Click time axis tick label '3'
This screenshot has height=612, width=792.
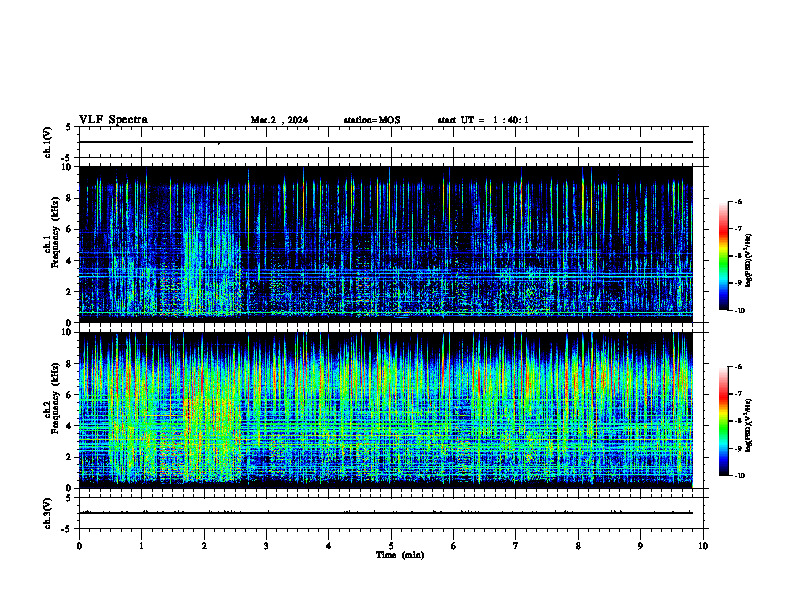pyautogui.click(x=266, y=546)
